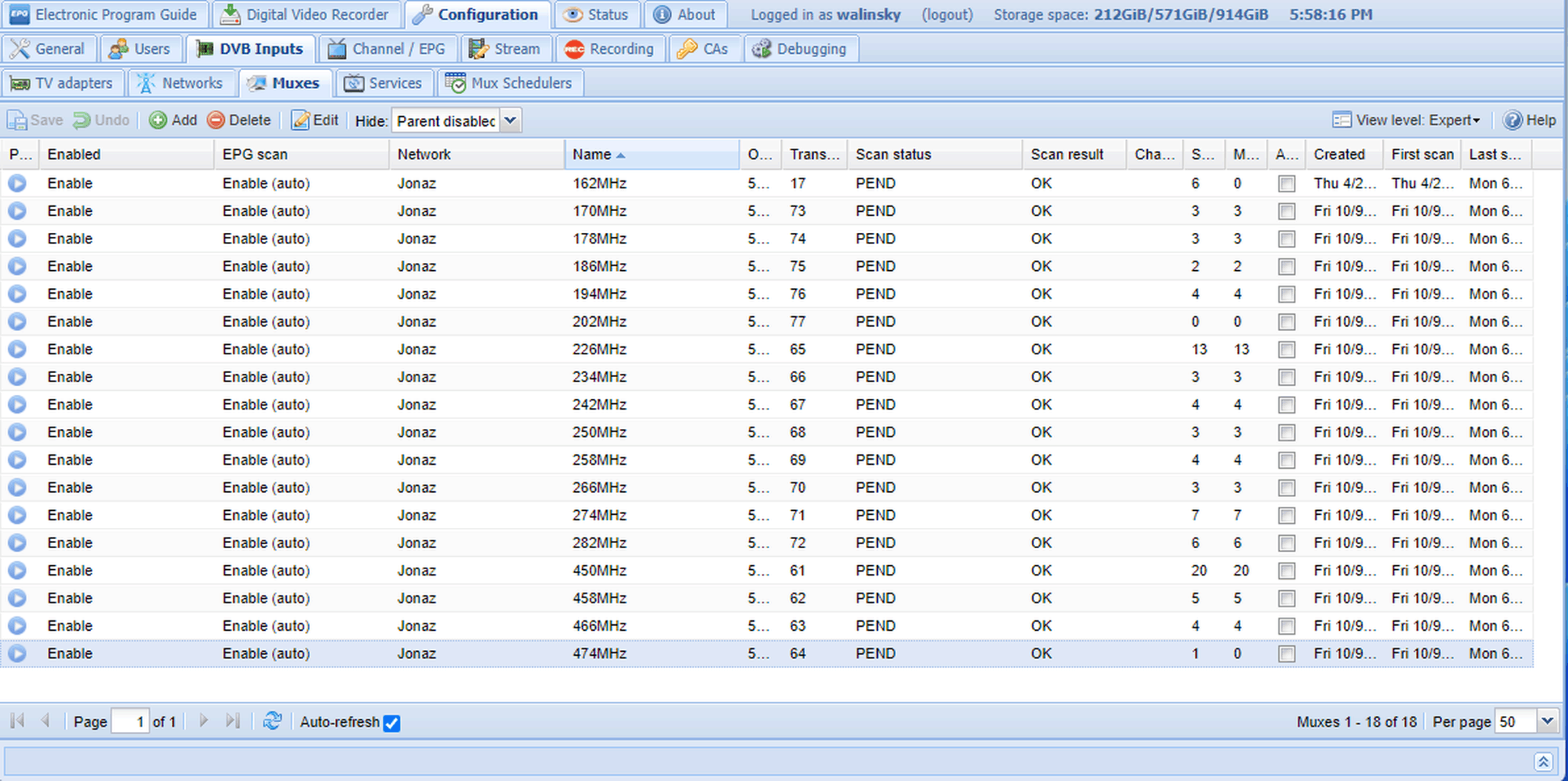Screen dimensions: 1568x781
Task: Play the 202MHz mux
Action: [17, 321]
